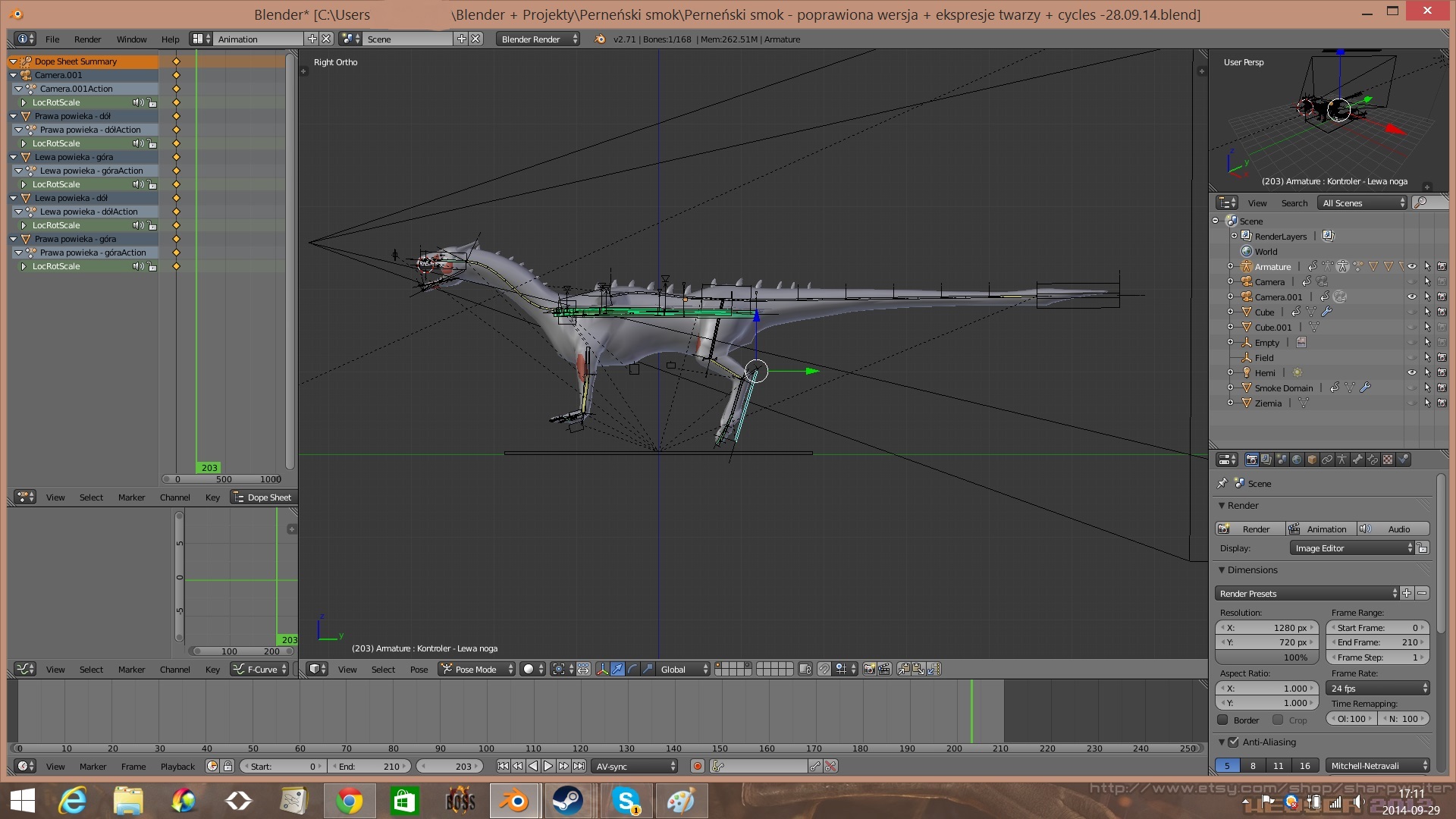The width and height of the screenshot is (1456, 819).
Task: Click the Audio mixdown button
Action: click(x=1393, y=529)
